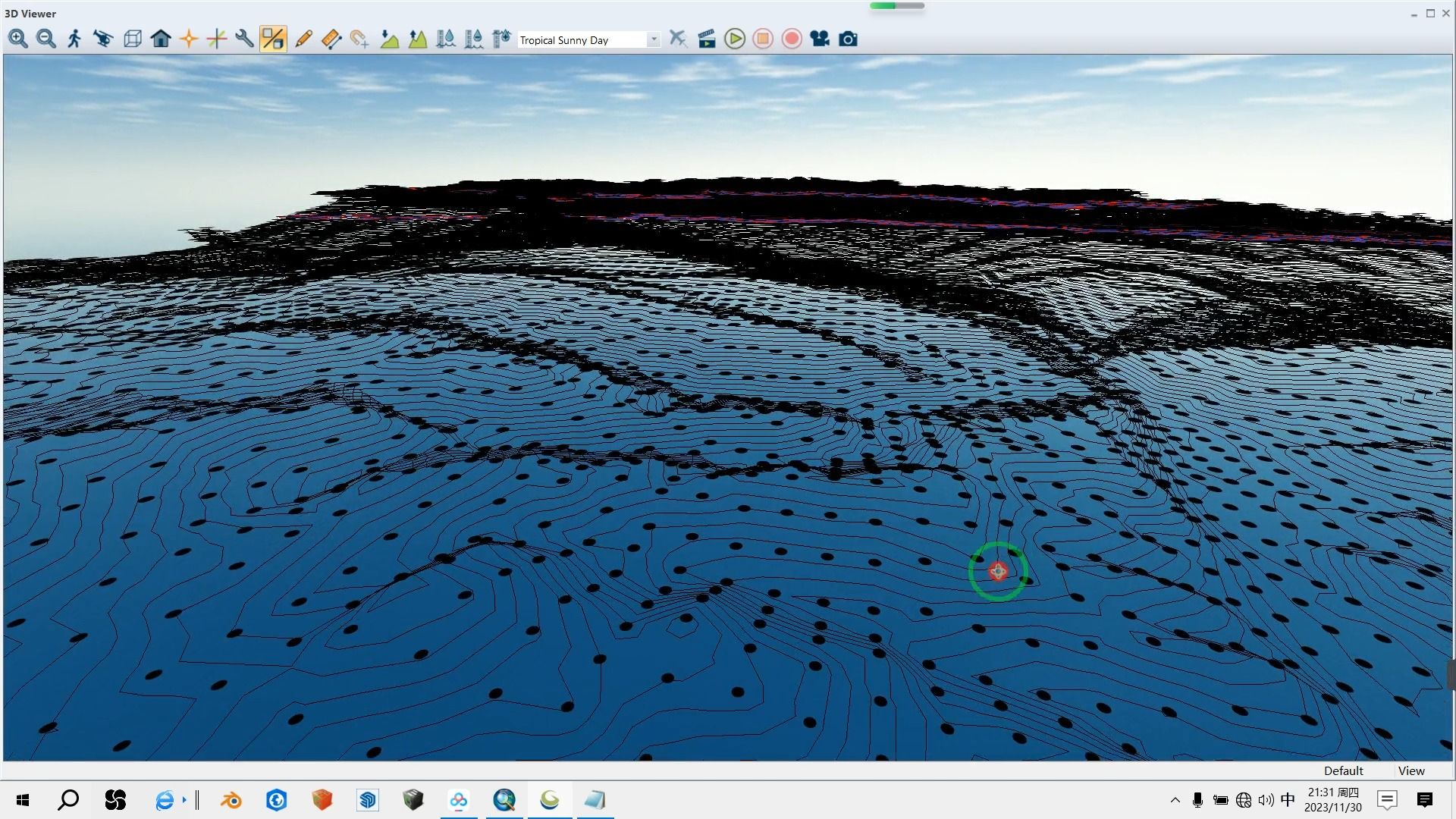Screen dimensions: 1456x819
Task: Toggle the wireframe cube display
Action: [133, 39]
